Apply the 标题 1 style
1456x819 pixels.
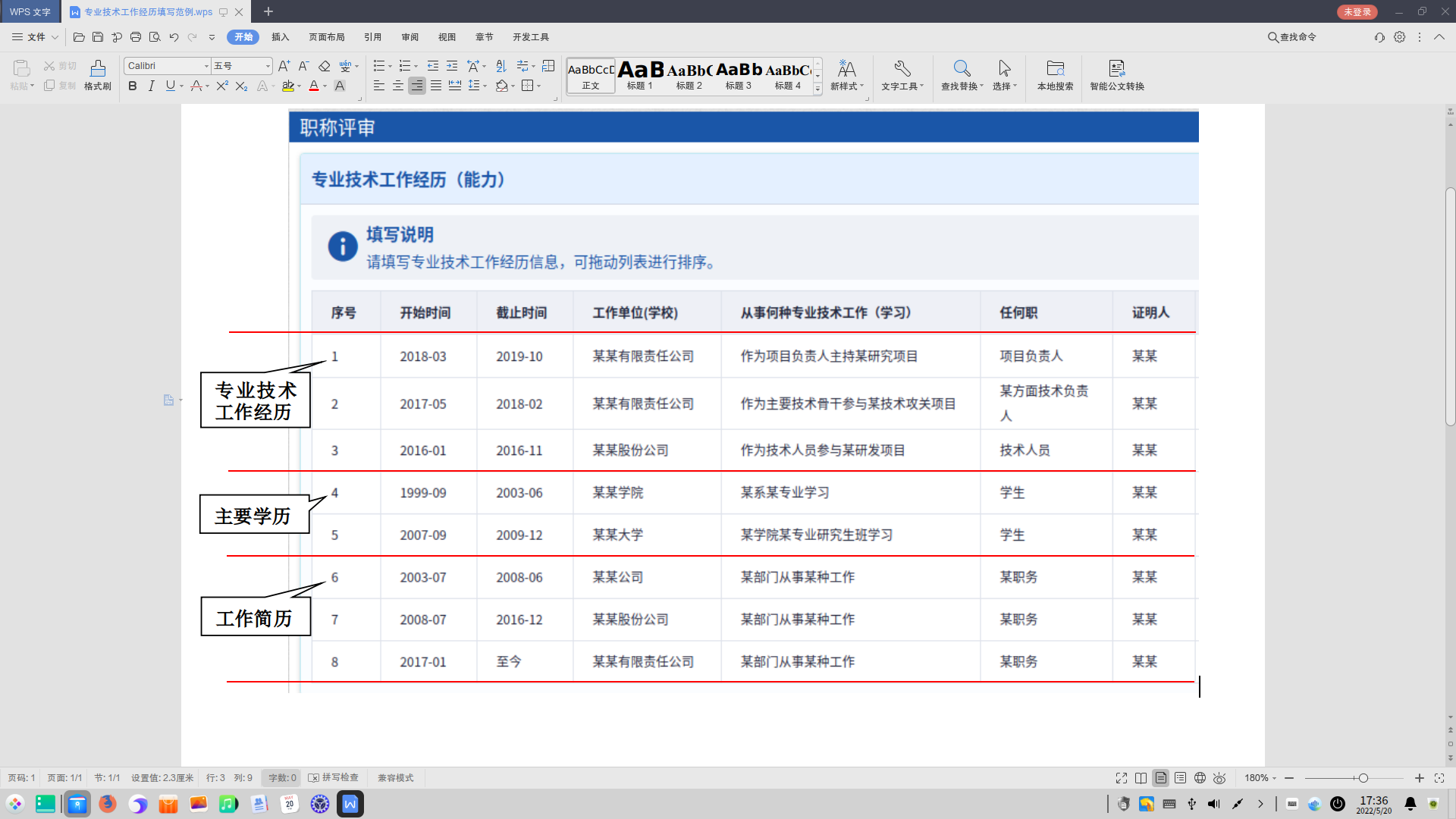coord(640,76)
